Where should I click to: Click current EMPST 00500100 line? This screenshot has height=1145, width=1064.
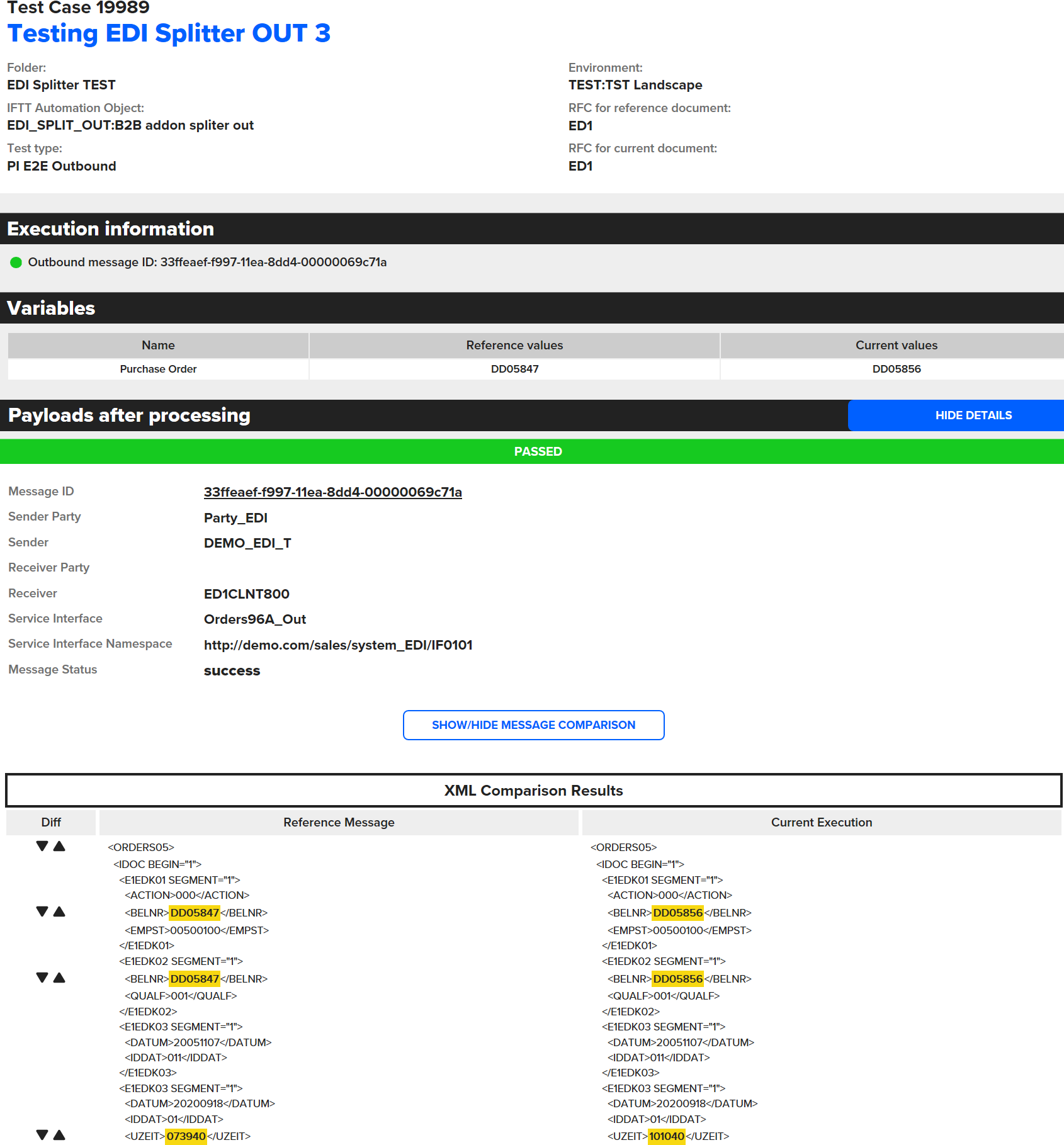coord(679,930)
